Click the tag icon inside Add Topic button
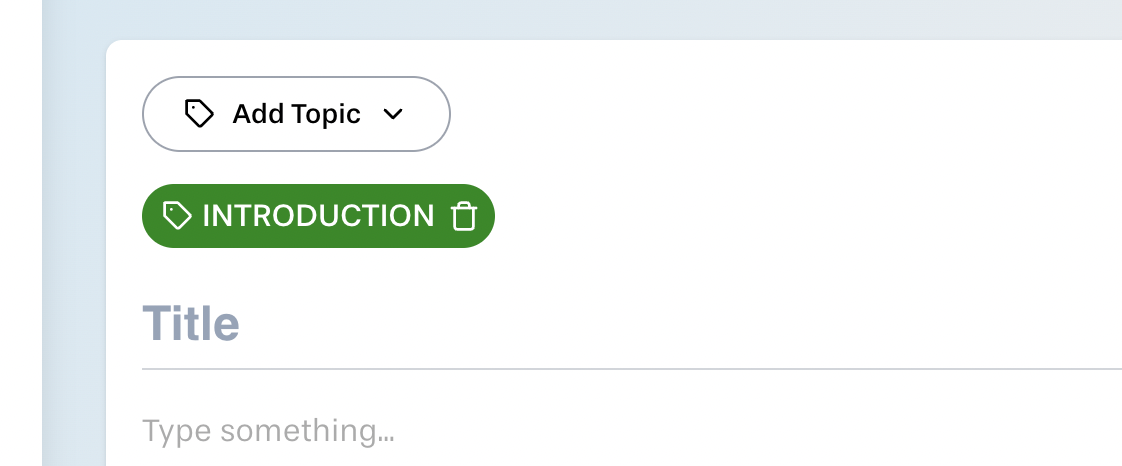 point(199,114)
